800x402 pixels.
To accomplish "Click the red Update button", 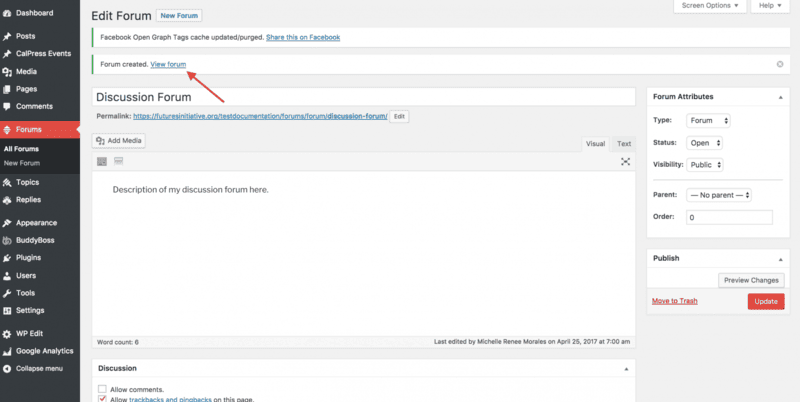I will tap(766, 302).
